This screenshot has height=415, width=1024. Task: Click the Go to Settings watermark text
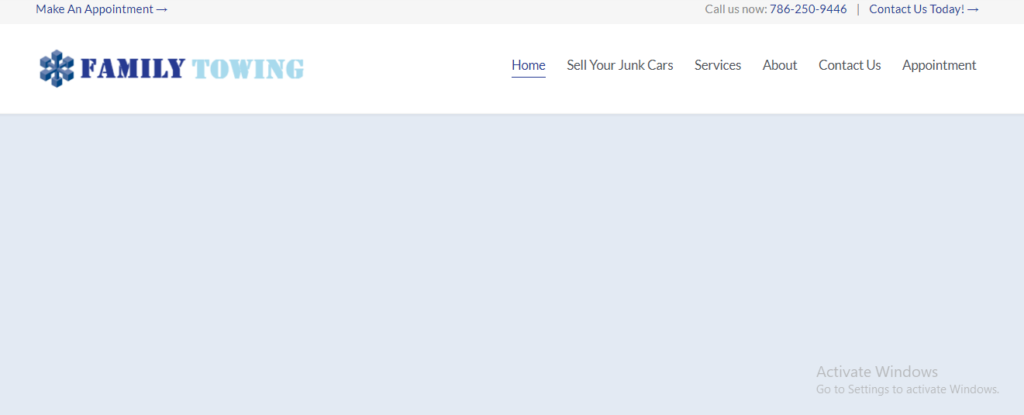pyautogui.click(x=907, y=389)
